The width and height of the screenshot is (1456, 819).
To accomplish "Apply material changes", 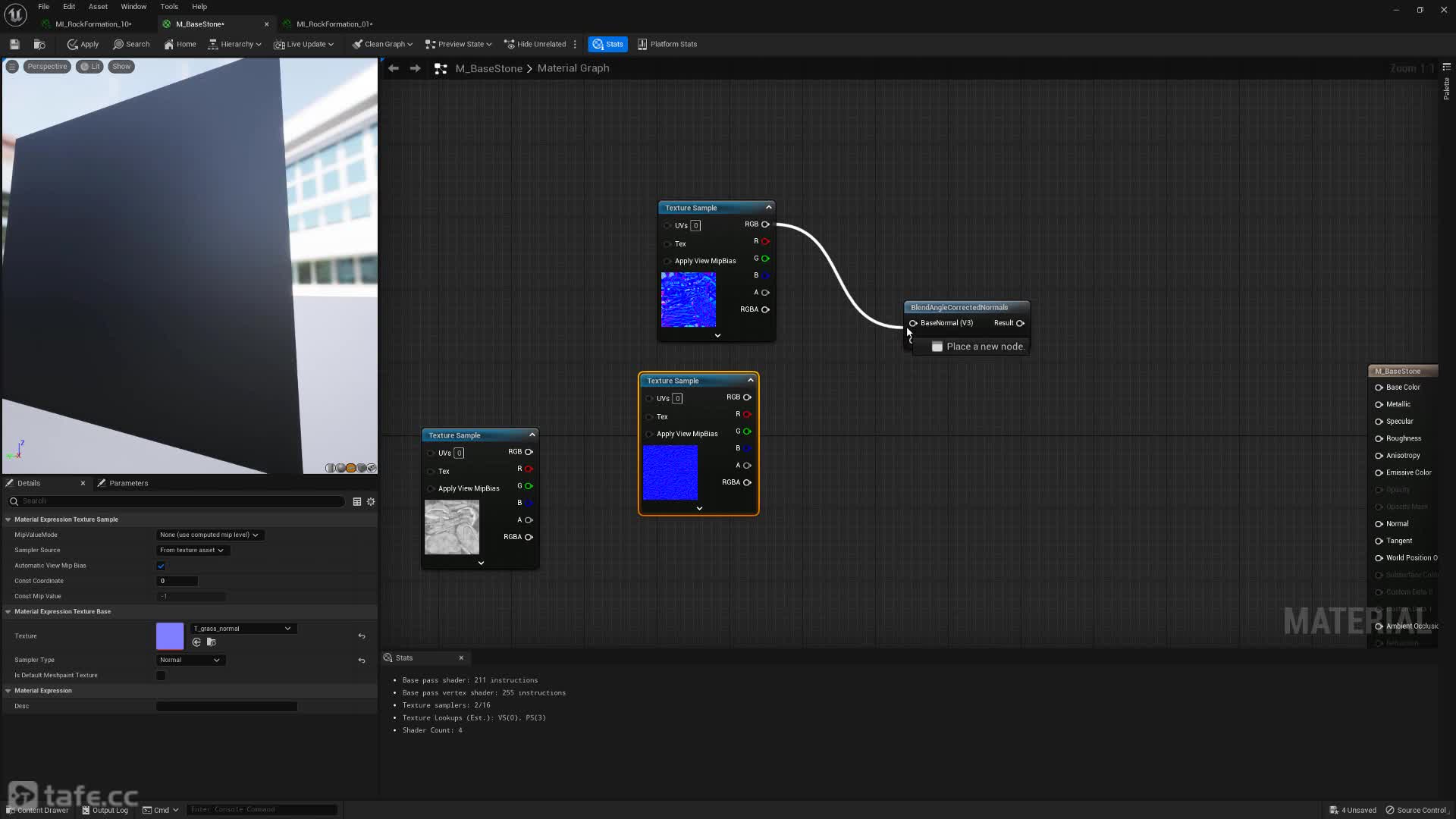I will point(83,44).
